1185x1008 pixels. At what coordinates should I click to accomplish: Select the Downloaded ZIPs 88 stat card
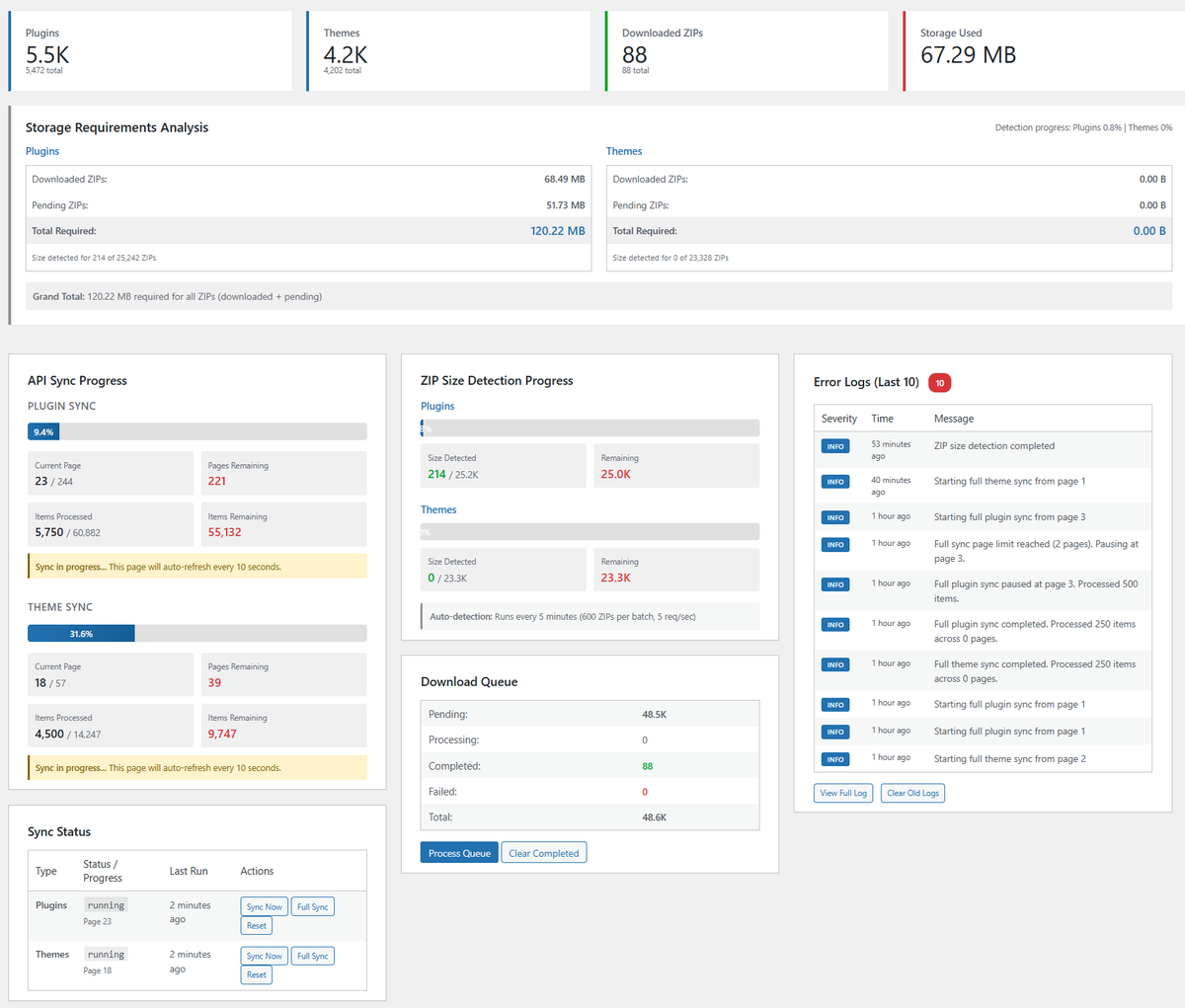(748, 51)
